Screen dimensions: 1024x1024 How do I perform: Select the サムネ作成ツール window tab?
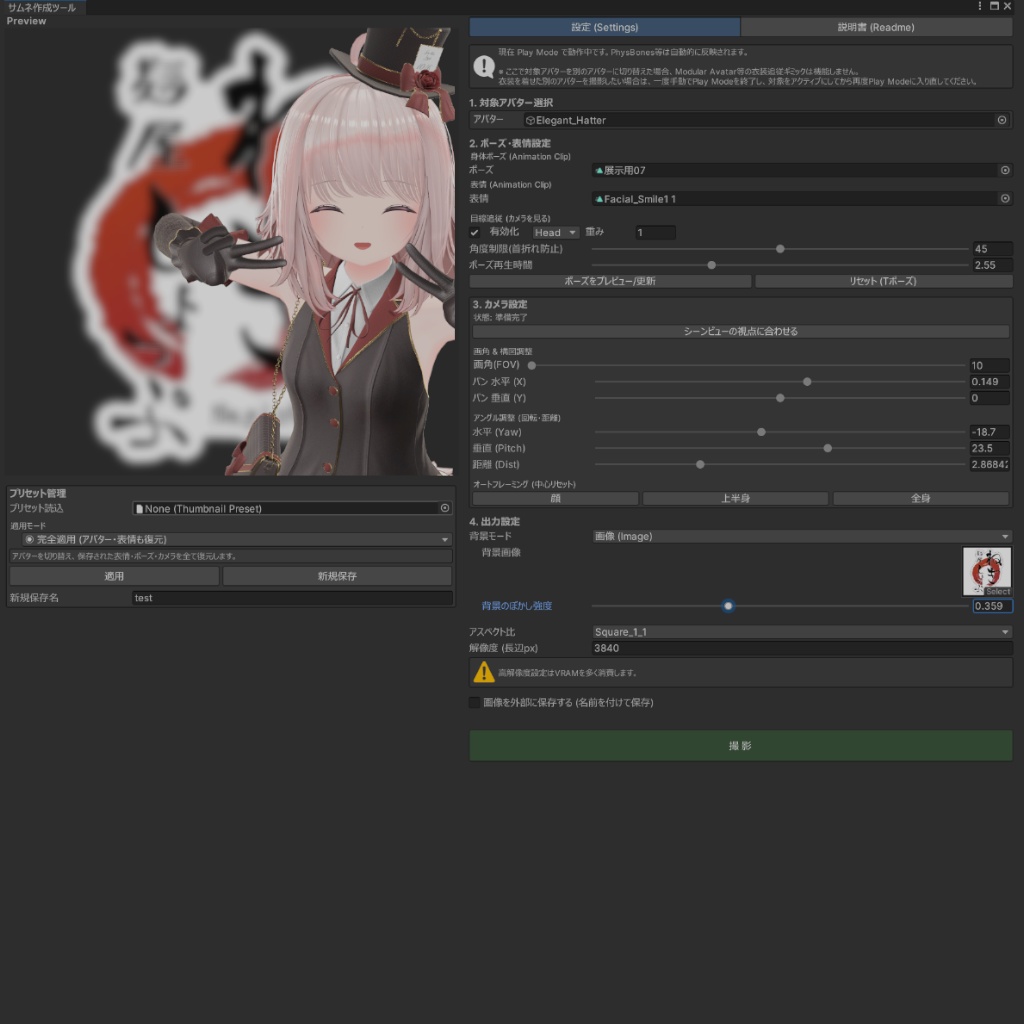[44, 6]
